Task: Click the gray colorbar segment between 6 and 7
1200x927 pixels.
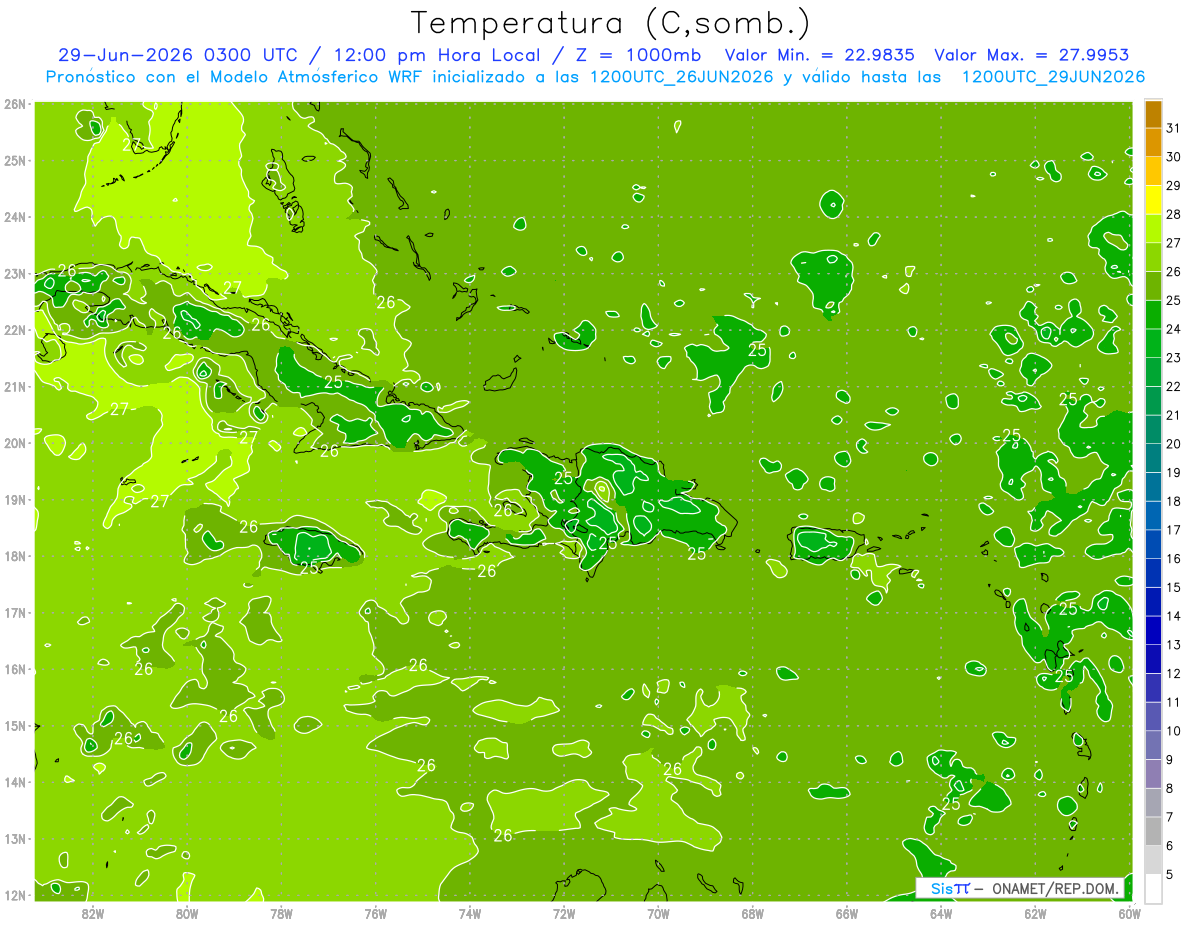Action: pyautogui.click(x=1153, y=831)
